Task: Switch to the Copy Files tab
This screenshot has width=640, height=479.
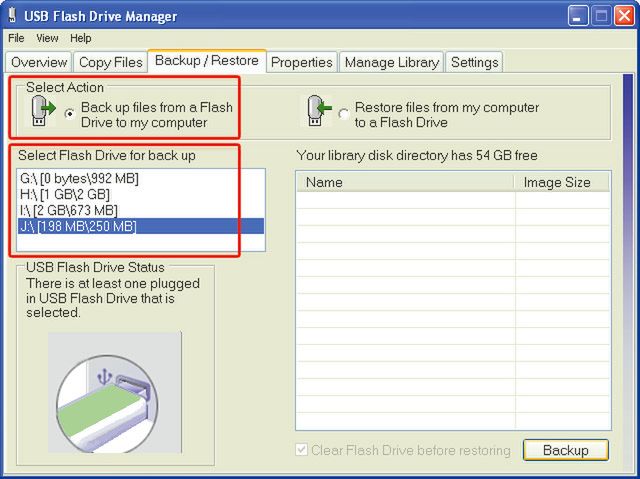Action: pos(111,62)
